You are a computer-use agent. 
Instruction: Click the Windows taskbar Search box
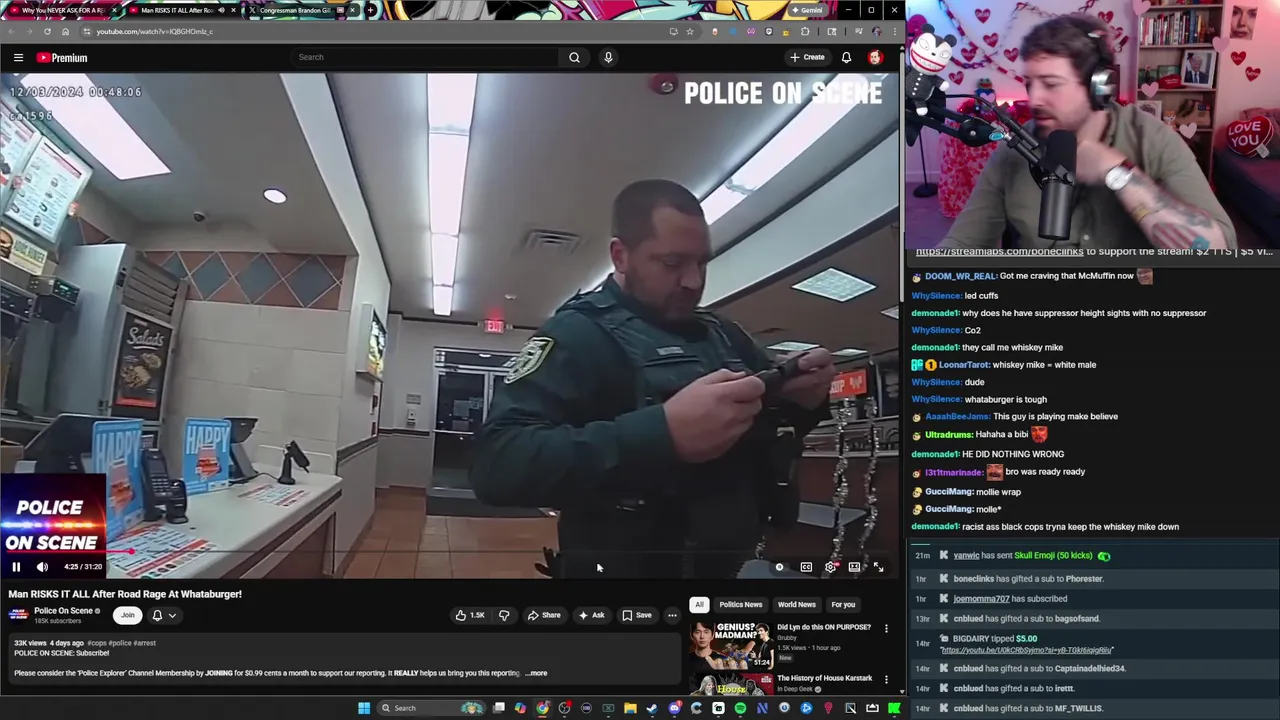coord(430,708)
